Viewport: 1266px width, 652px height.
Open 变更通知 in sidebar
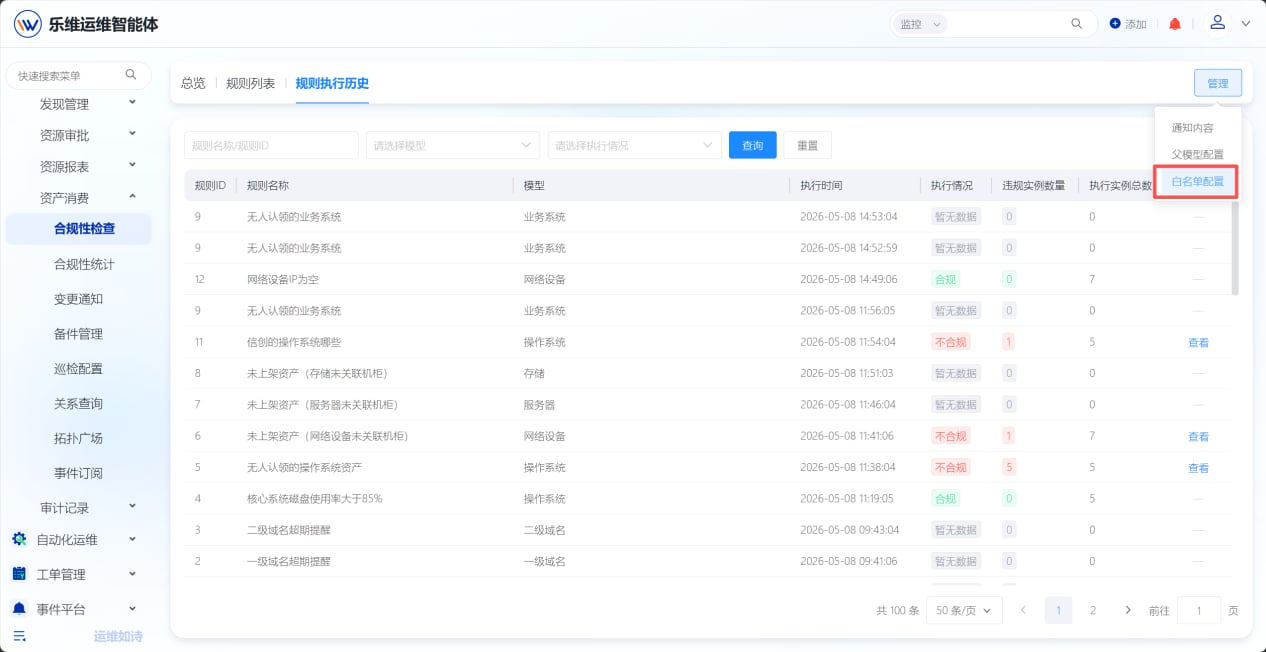[x=78, y=299]
